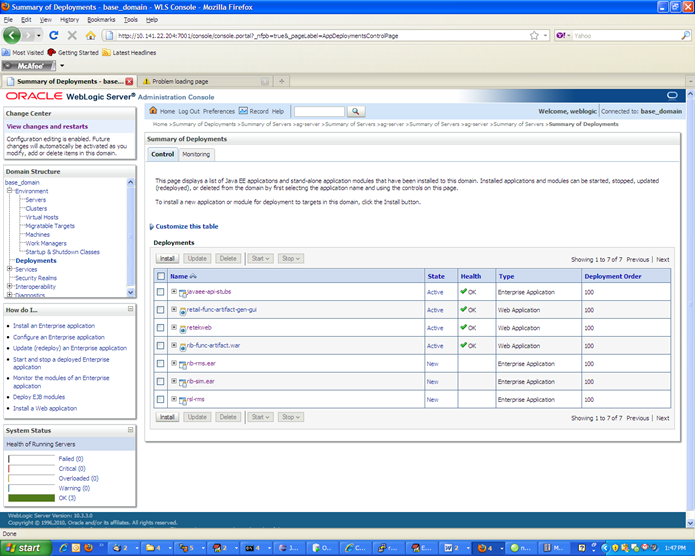Viewport: 696px width, 557px height.
Task: Click the retekweb web application icon
Action: click(x=182, y=329)
